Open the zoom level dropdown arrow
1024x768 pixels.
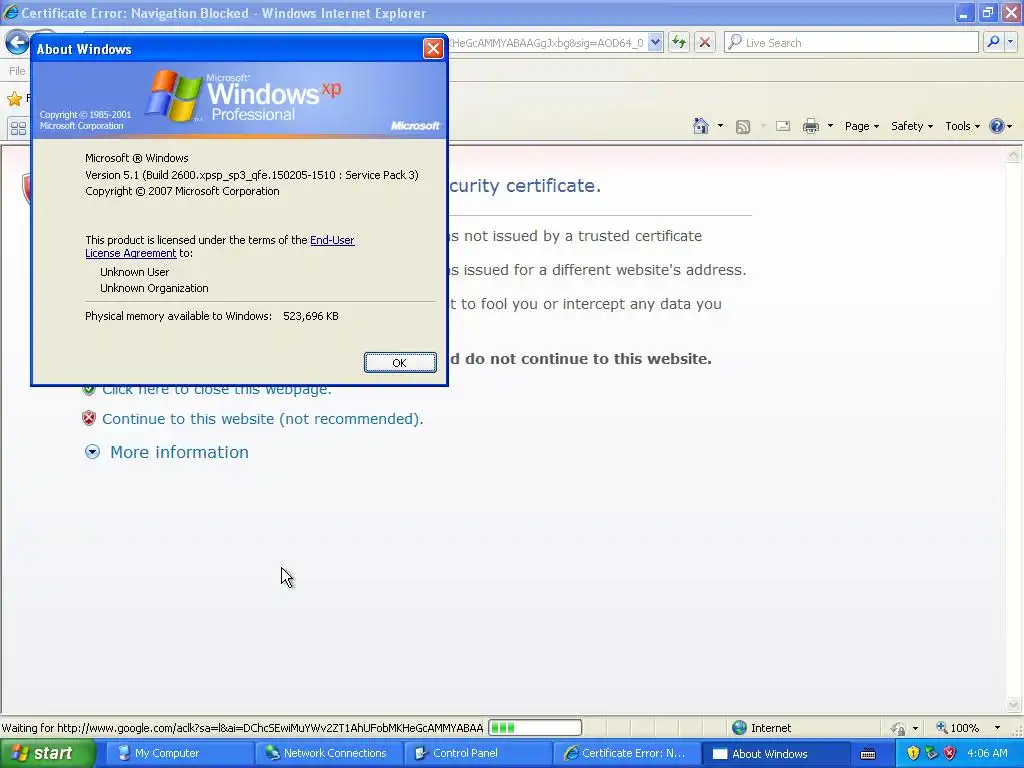coord(997,728)
